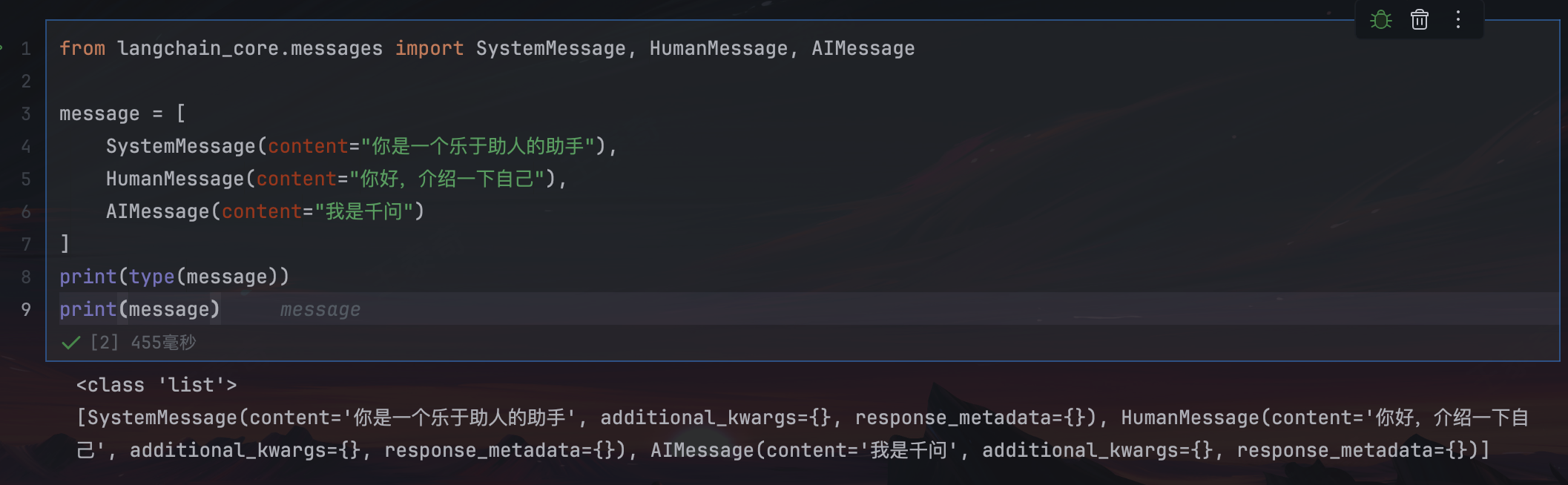The height and width of the screenshot is (485, 1568).
Task: Click the 455毫秒 execution time label
Action: [x=163, y=343]
